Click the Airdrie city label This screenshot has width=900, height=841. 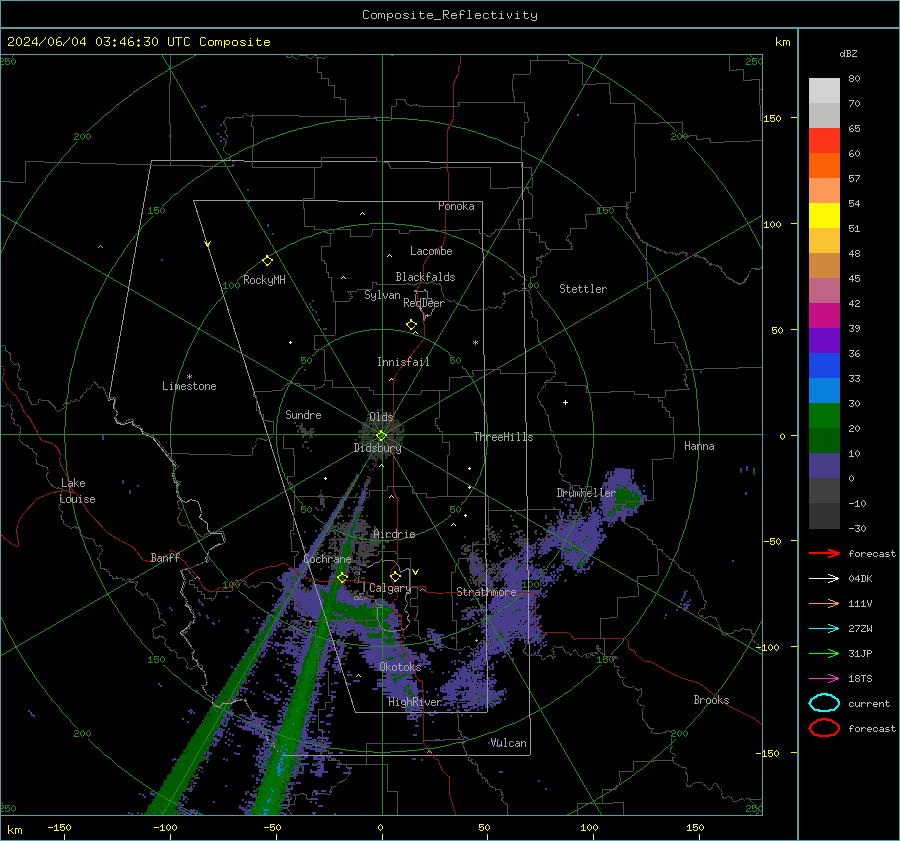point(394,534)
